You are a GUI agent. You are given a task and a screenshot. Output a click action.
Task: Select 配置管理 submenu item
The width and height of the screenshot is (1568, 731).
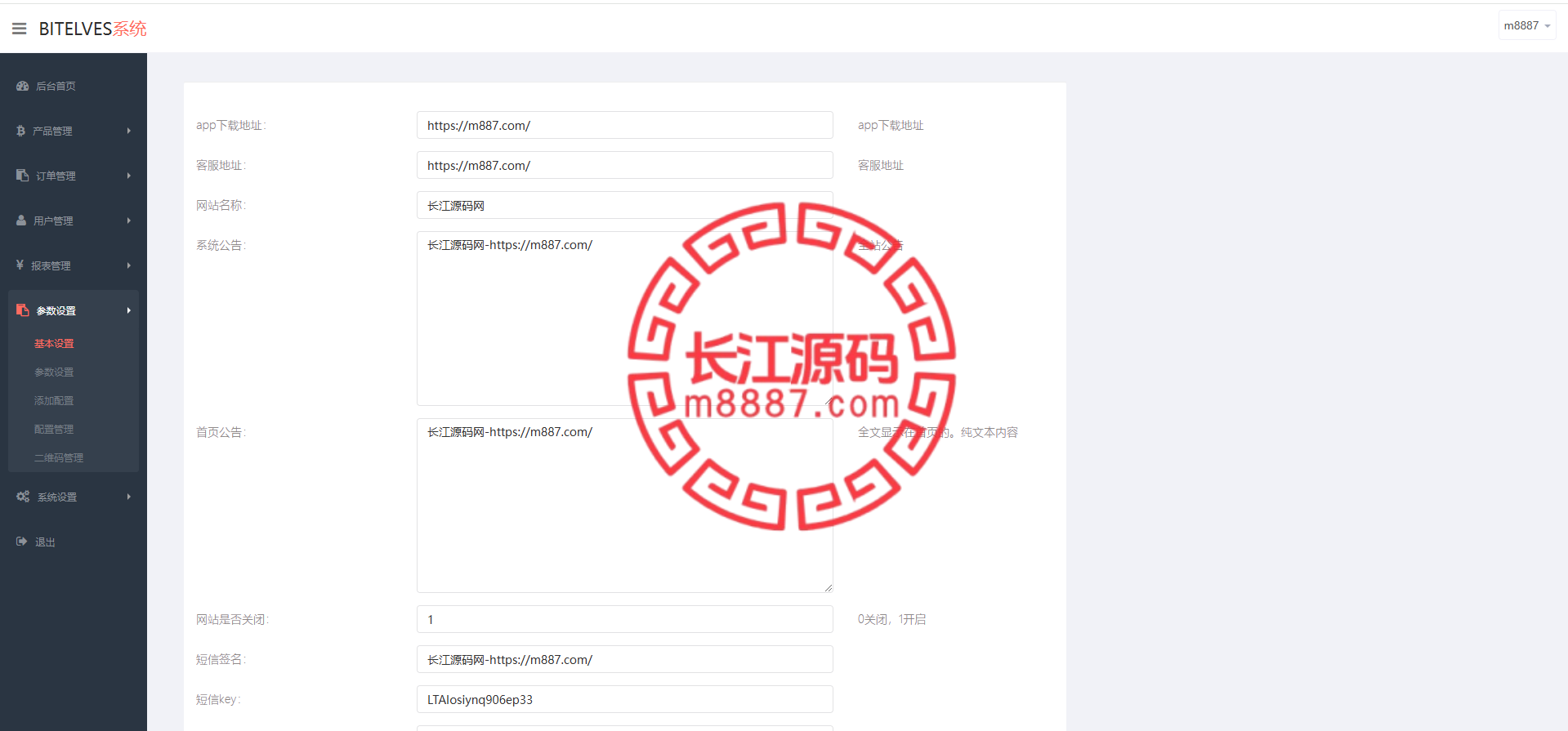54,430
